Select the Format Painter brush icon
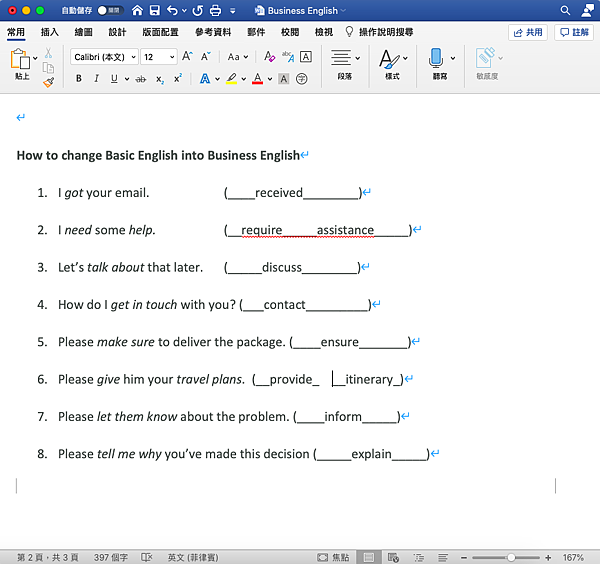The image size is (600, 564). (x=48, y=82)
